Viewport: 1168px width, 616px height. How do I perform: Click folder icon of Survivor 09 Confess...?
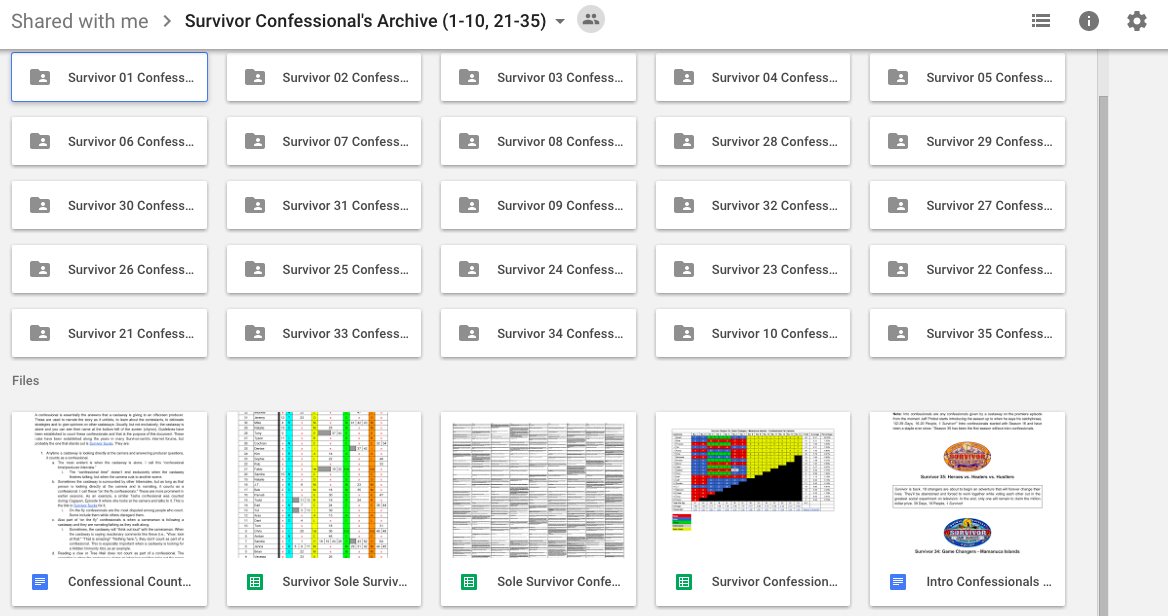(x=469, y=205)
